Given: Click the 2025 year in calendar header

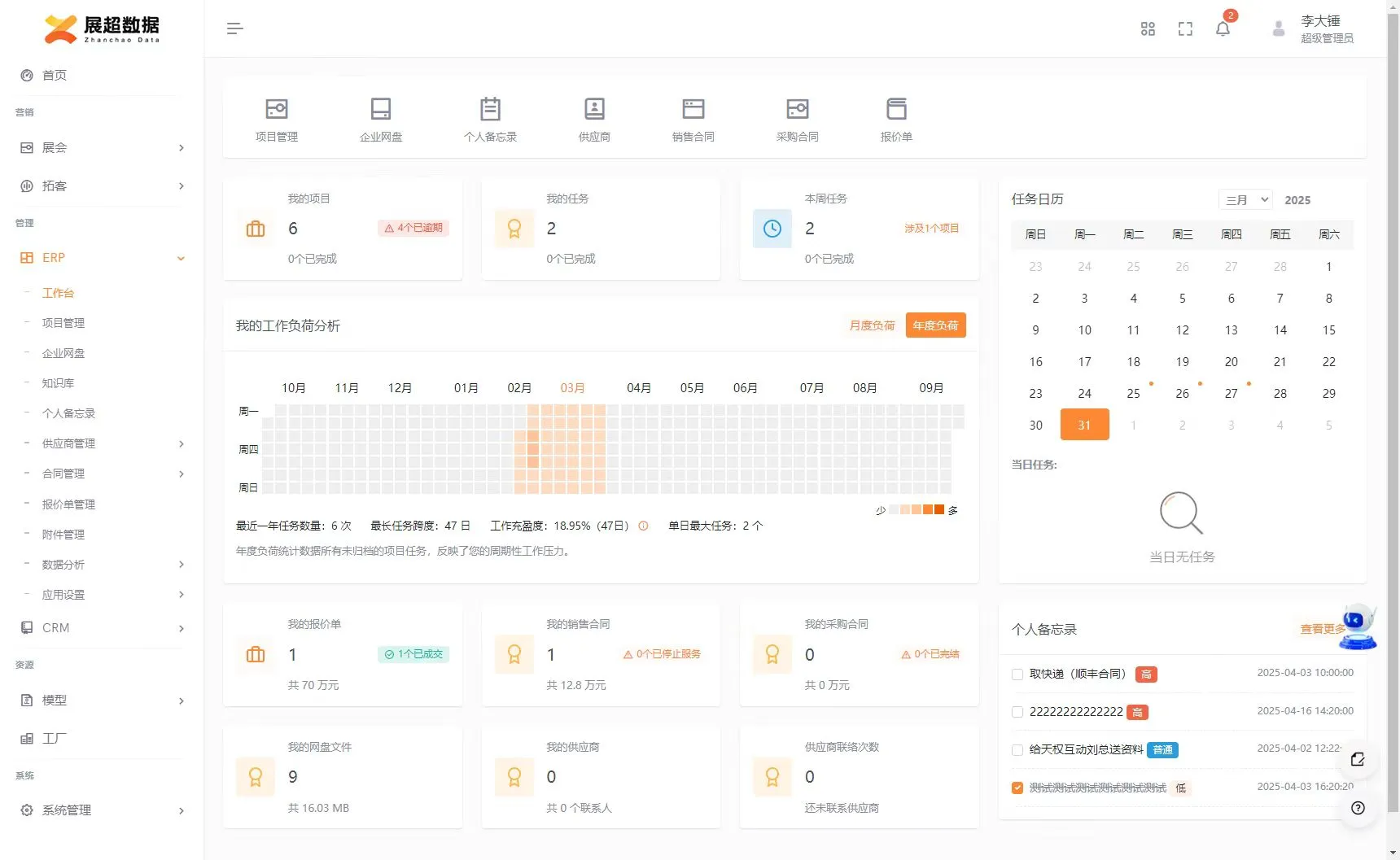Looking at the screenshot, I should click(x=1297, y=200).
